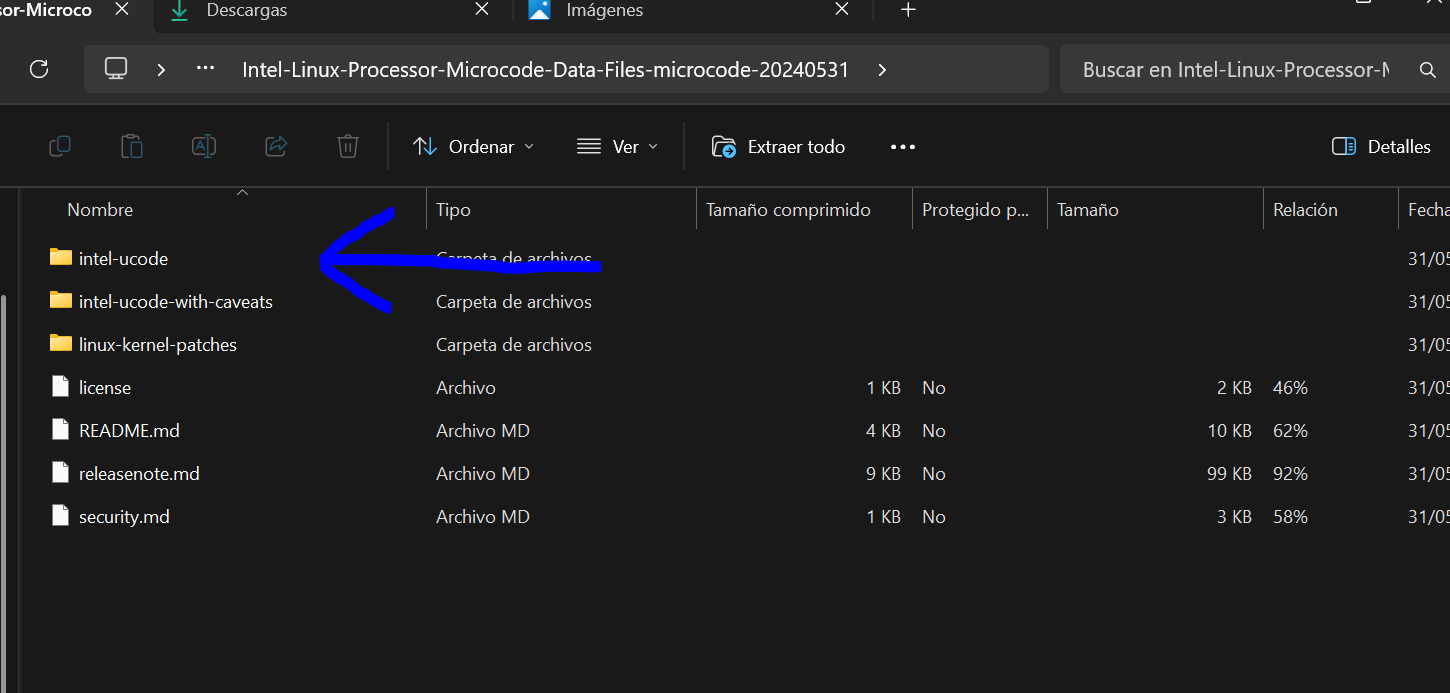Open the three-dot more options menu
This screenshot has width=1450, height=693.
[x=903, y=146]
